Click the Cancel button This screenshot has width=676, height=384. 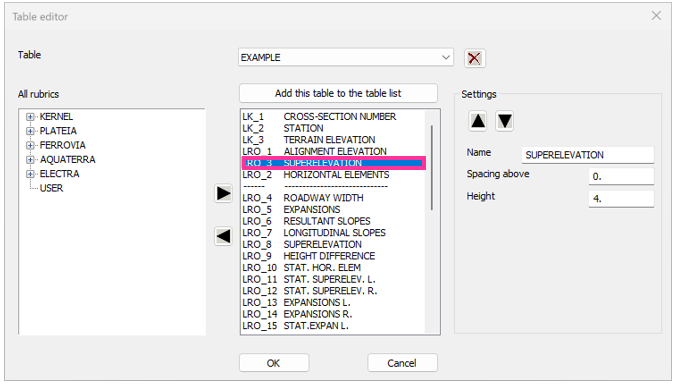coord(402,363)
